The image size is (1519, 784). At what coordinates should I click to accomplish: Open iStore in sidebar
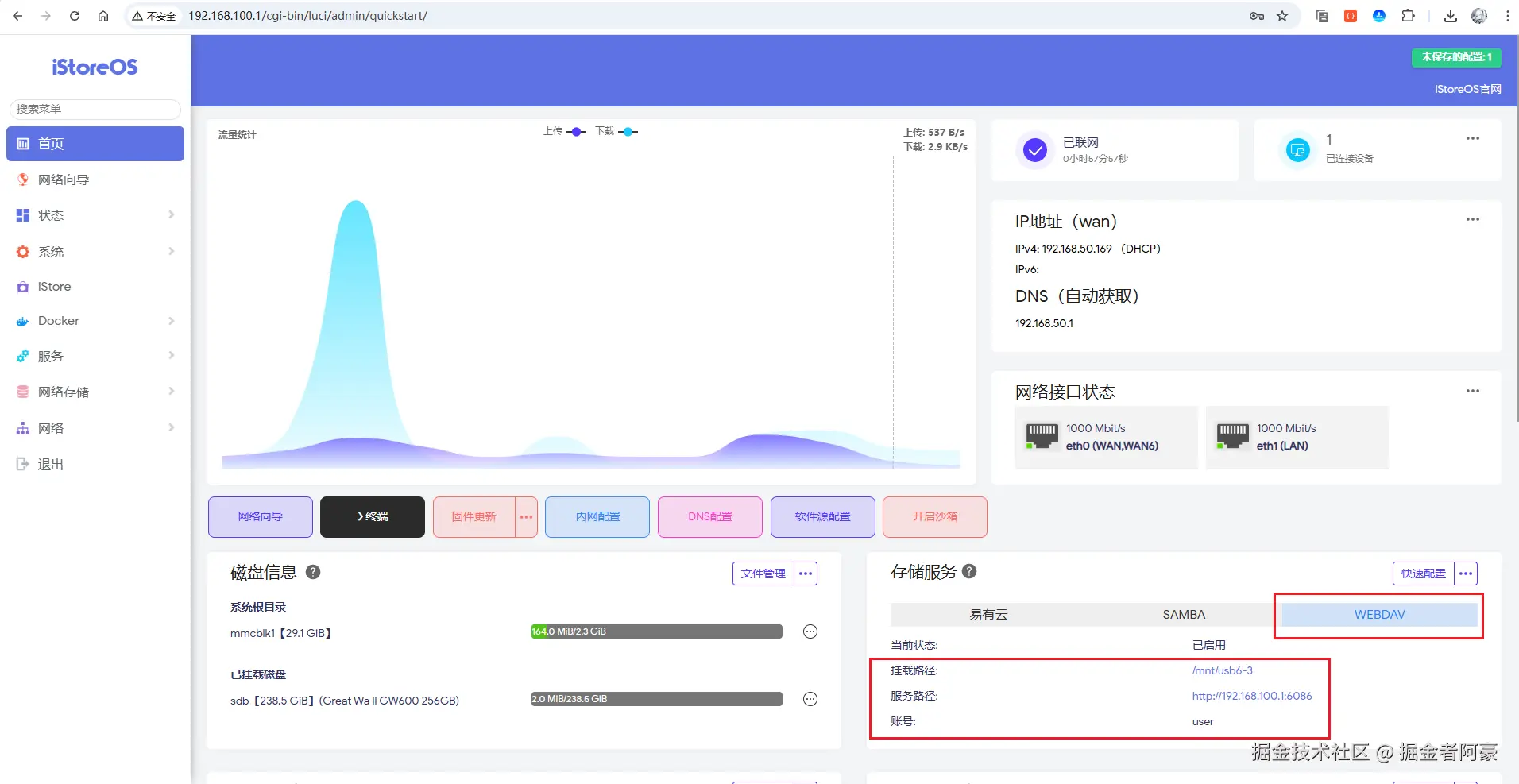click(95, 287)
